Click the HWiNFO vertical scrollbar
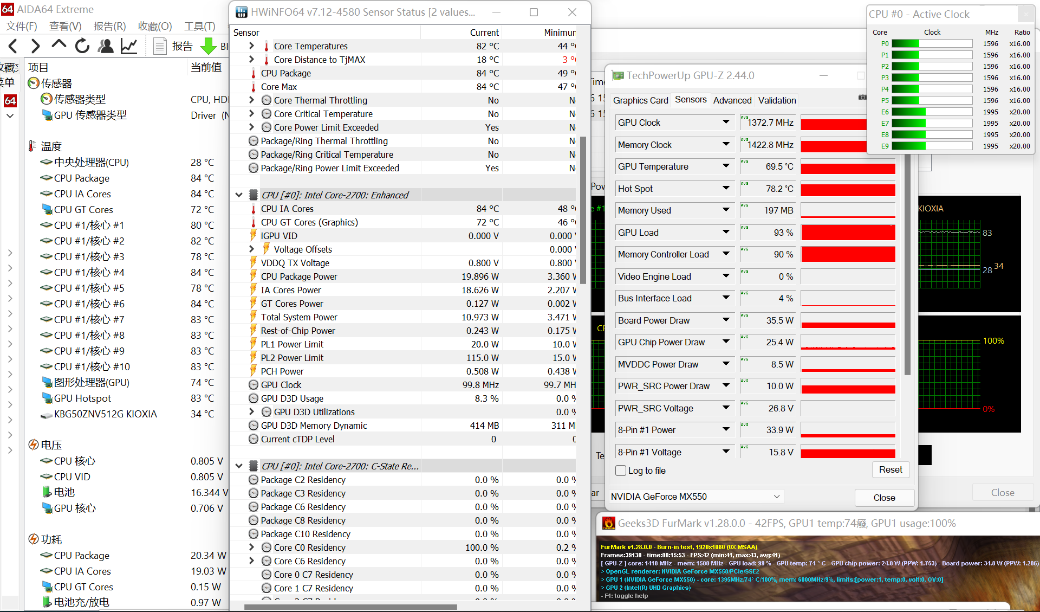Viewport: 1040px width, 612px height. (x=583, y=210)
